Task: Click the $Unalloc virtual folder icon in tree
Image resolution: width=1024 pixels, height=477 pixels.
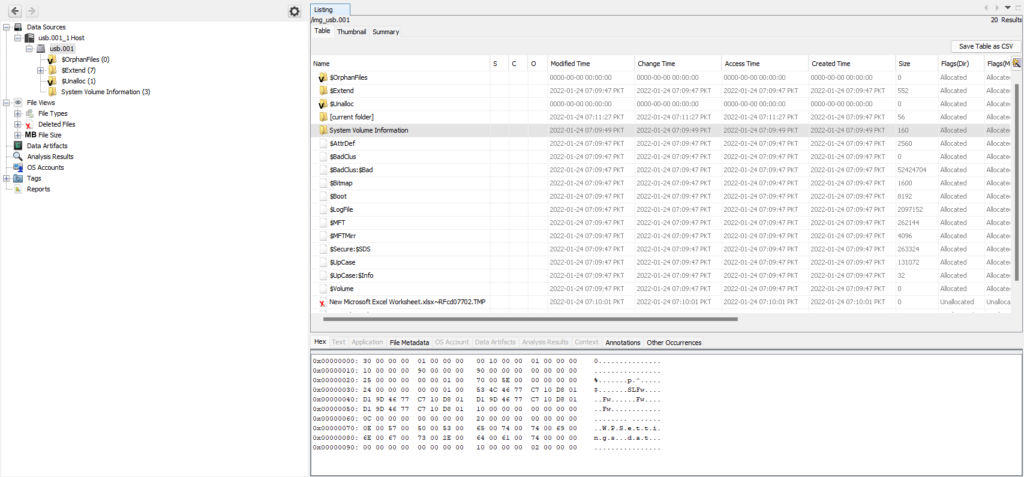Action: coord(52,81)
